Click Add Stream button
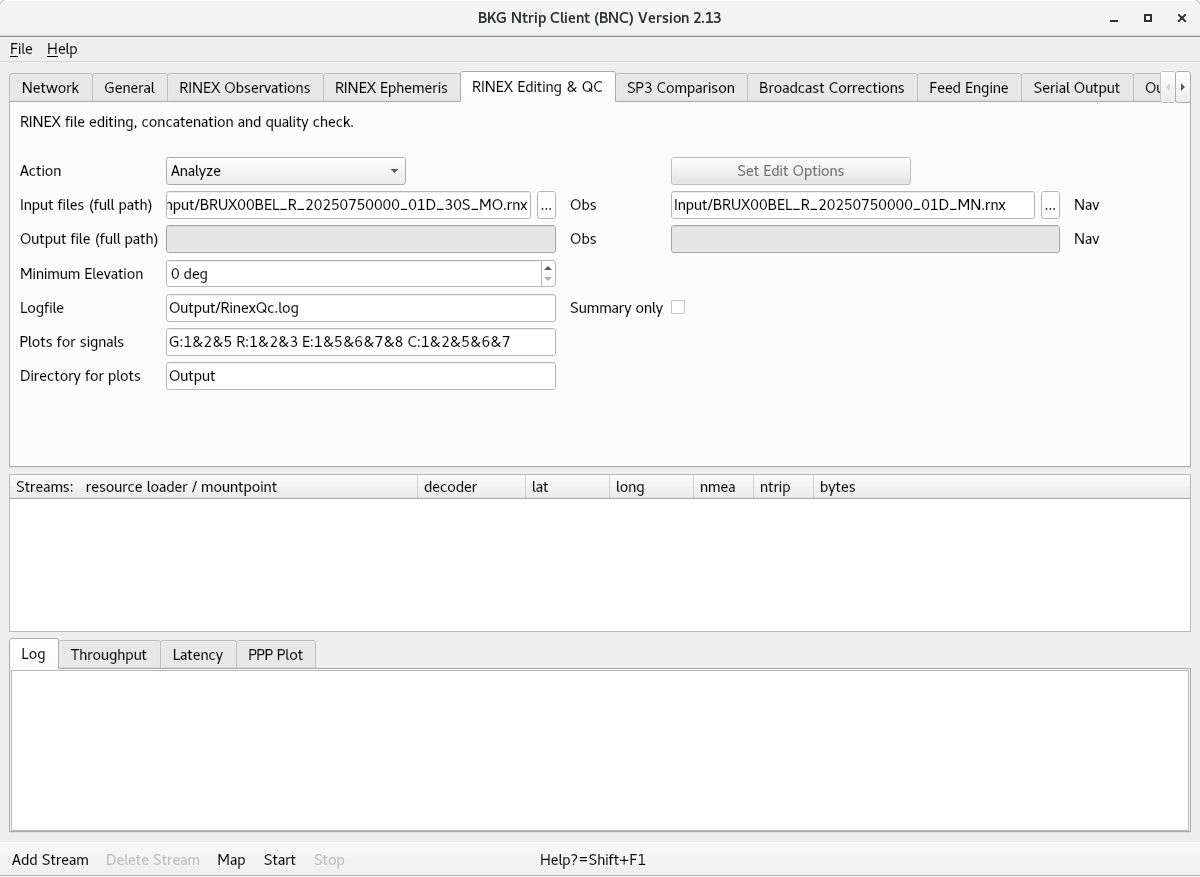Screen dimensions: 1200x877 [50, 860]
